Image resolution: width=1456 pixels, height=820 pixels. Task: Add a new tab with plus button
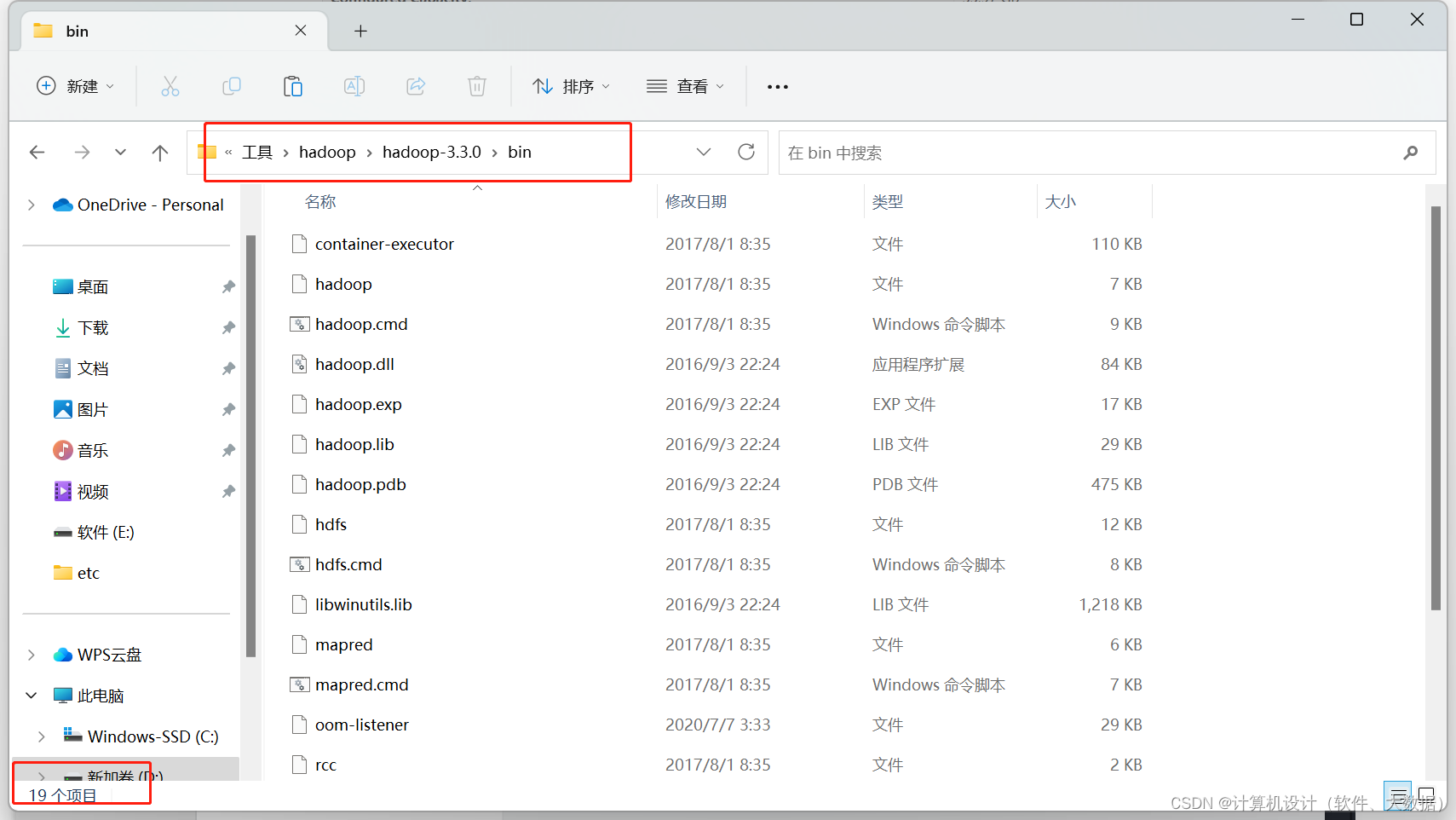tap(360, 32)
